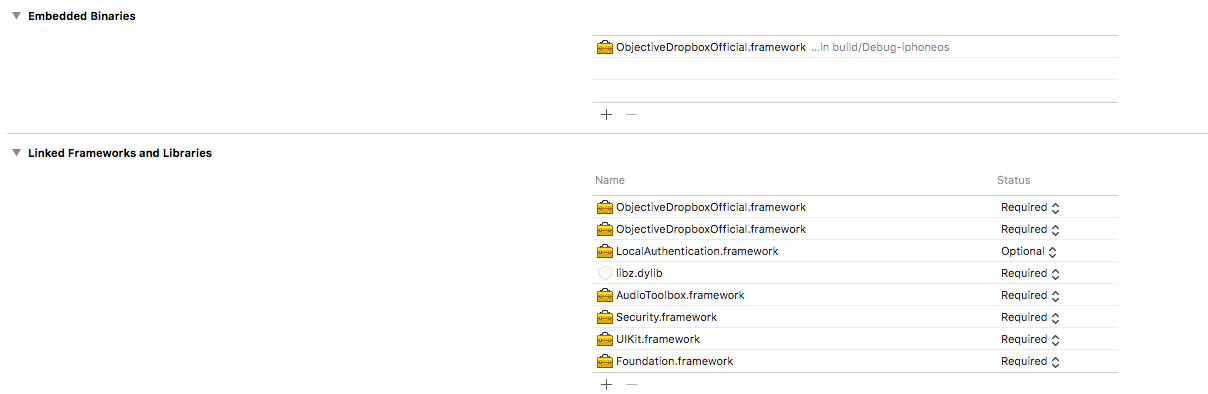Click the framework icon in the Embedded Binaries row
The image size is (1208, 394).
pyautogui.click(x=604, y=47)
